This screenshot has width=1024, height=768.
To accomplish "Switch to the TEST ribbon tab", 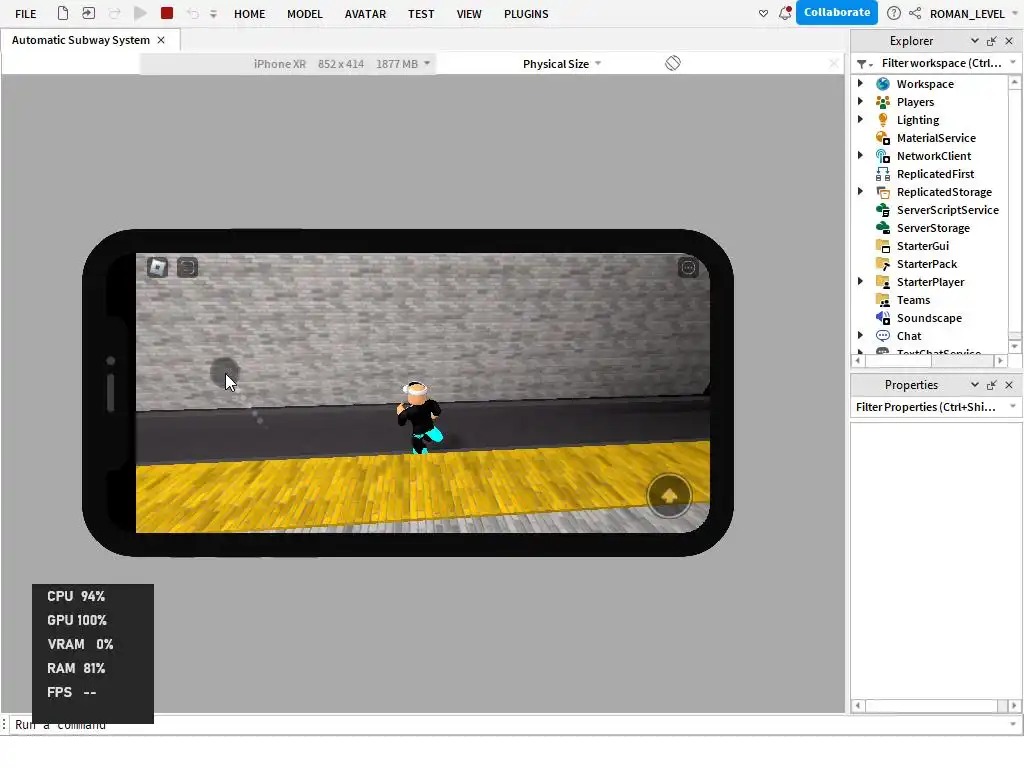I will coord(421,14).
